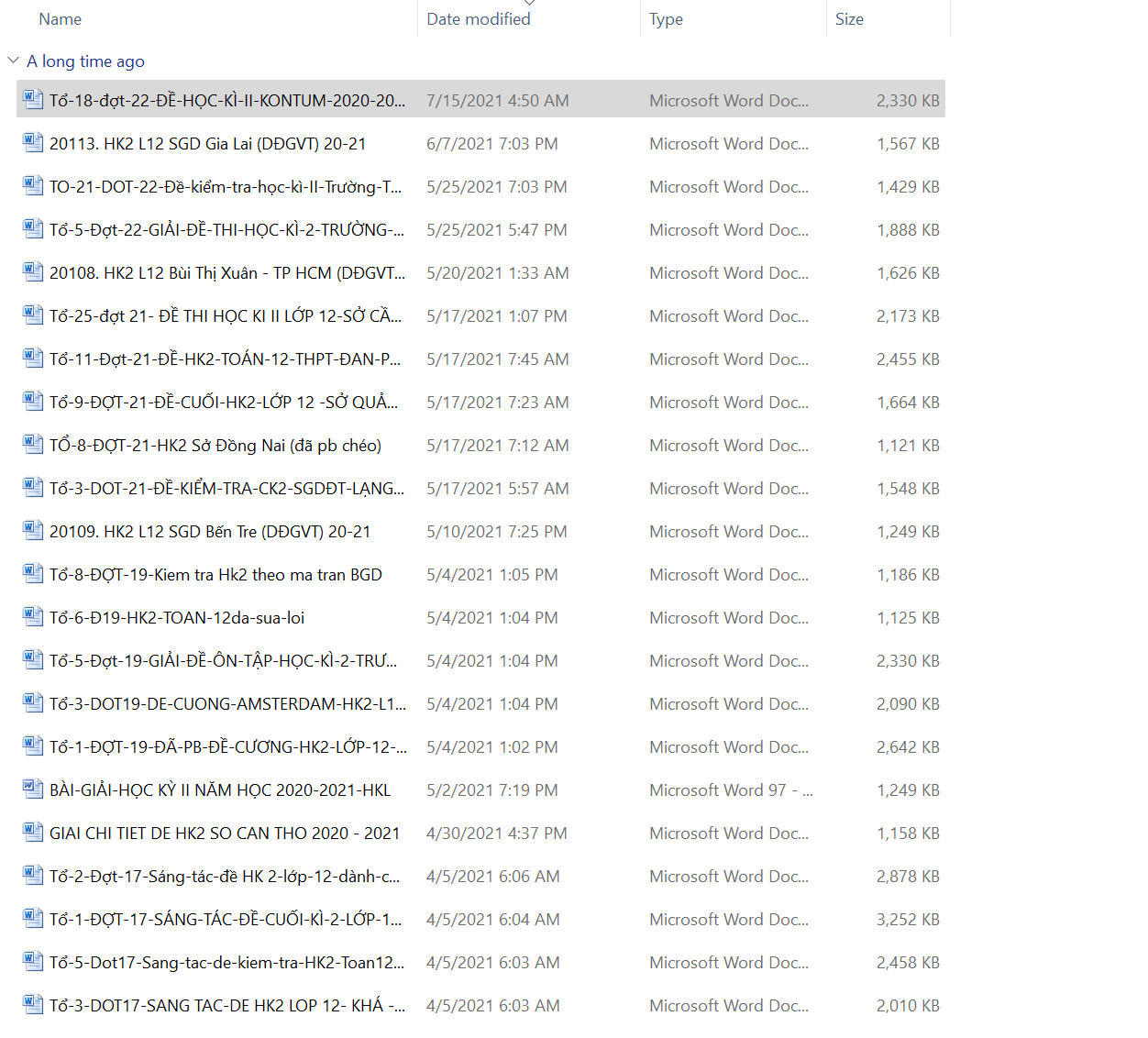Image resolution: width=1148 pixels, height=1038 pixels.
Task: Select Tổ-3-DOT17-SANG TAC-DE HK2 file
Action: click(x=227, y=1006)
